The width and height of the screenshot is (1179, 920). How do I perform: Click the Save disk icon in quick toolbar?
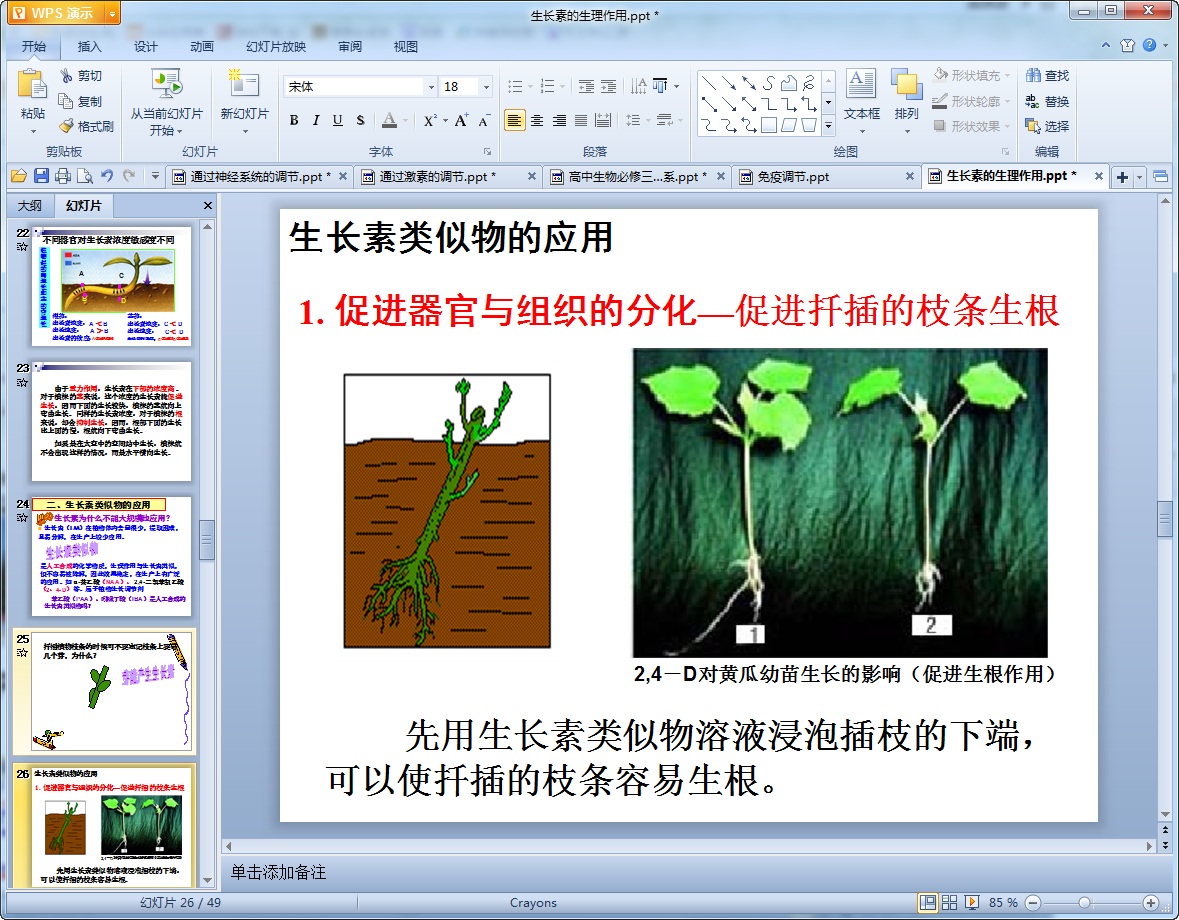[41, 176]
